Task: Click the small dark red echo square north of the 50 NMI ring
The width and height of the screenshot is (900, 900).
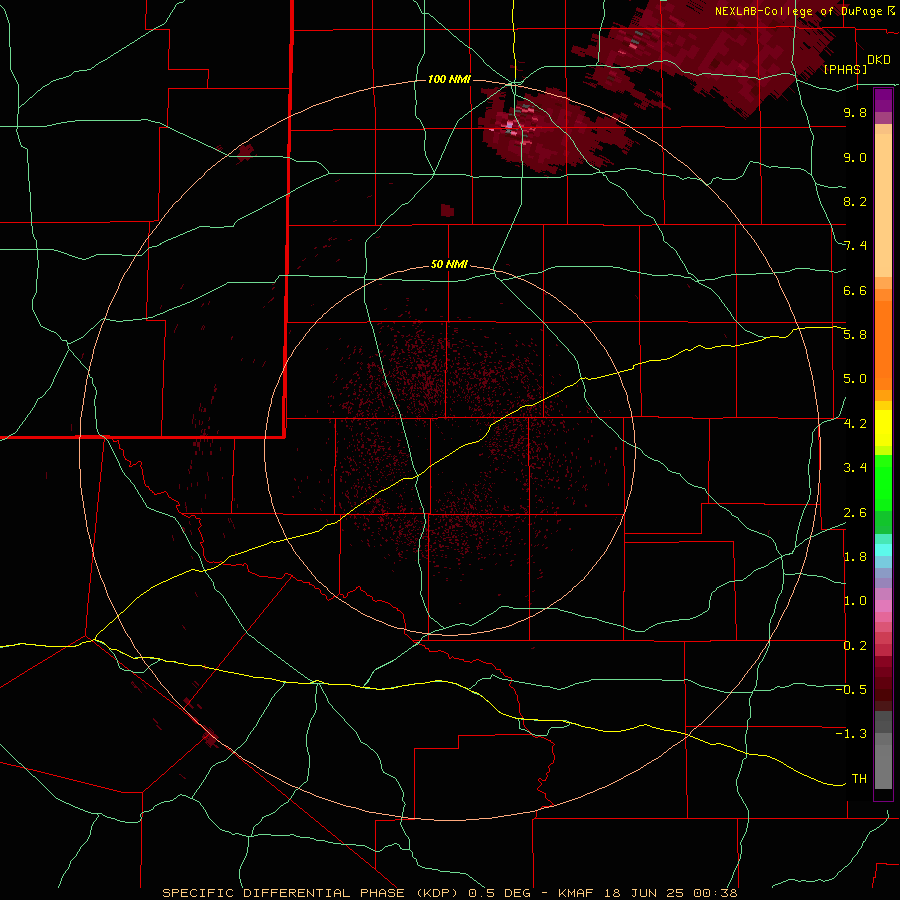Action: pyautogui.click(x=447, y=211)
